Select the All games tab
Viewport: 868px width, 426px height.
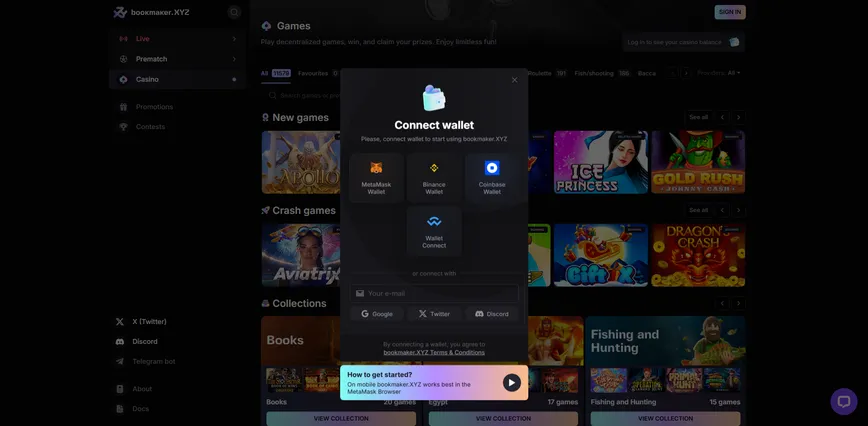tap(276, 74)
